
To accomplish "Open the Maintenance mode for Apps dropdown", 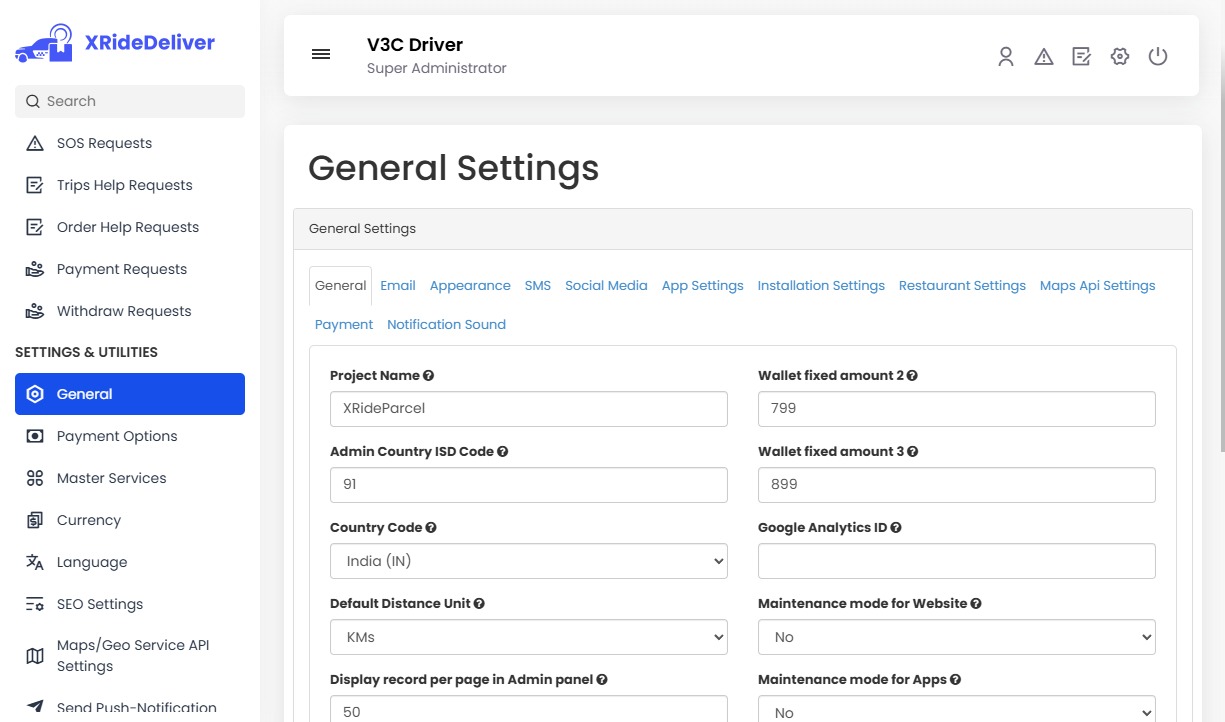I will [x=956, y=710].
